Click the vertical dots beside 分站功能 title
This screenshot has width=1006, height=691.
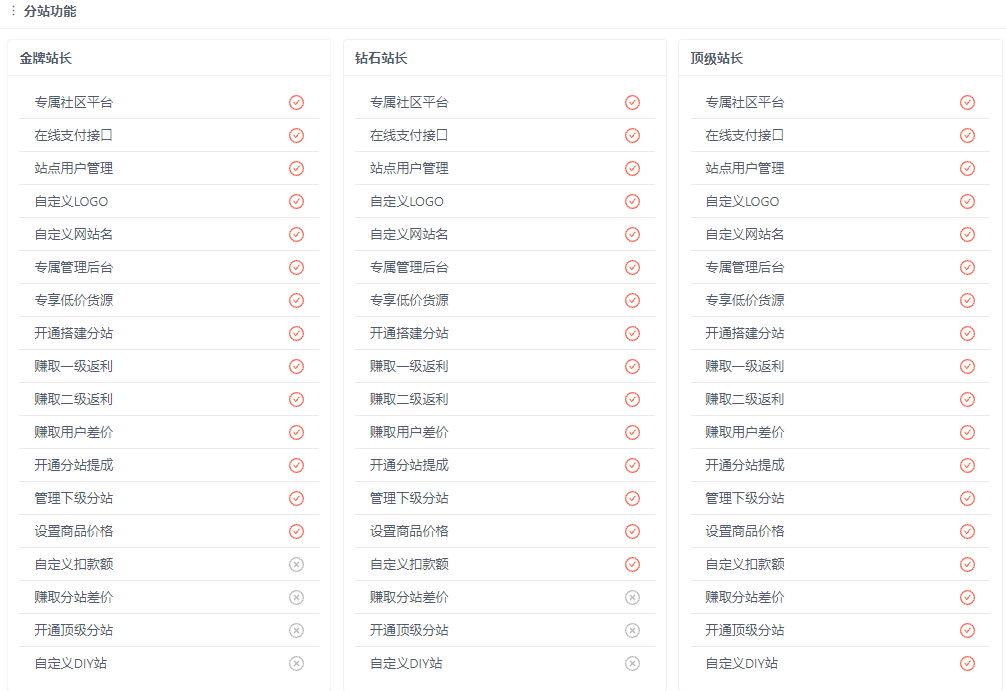coord(13,11)
